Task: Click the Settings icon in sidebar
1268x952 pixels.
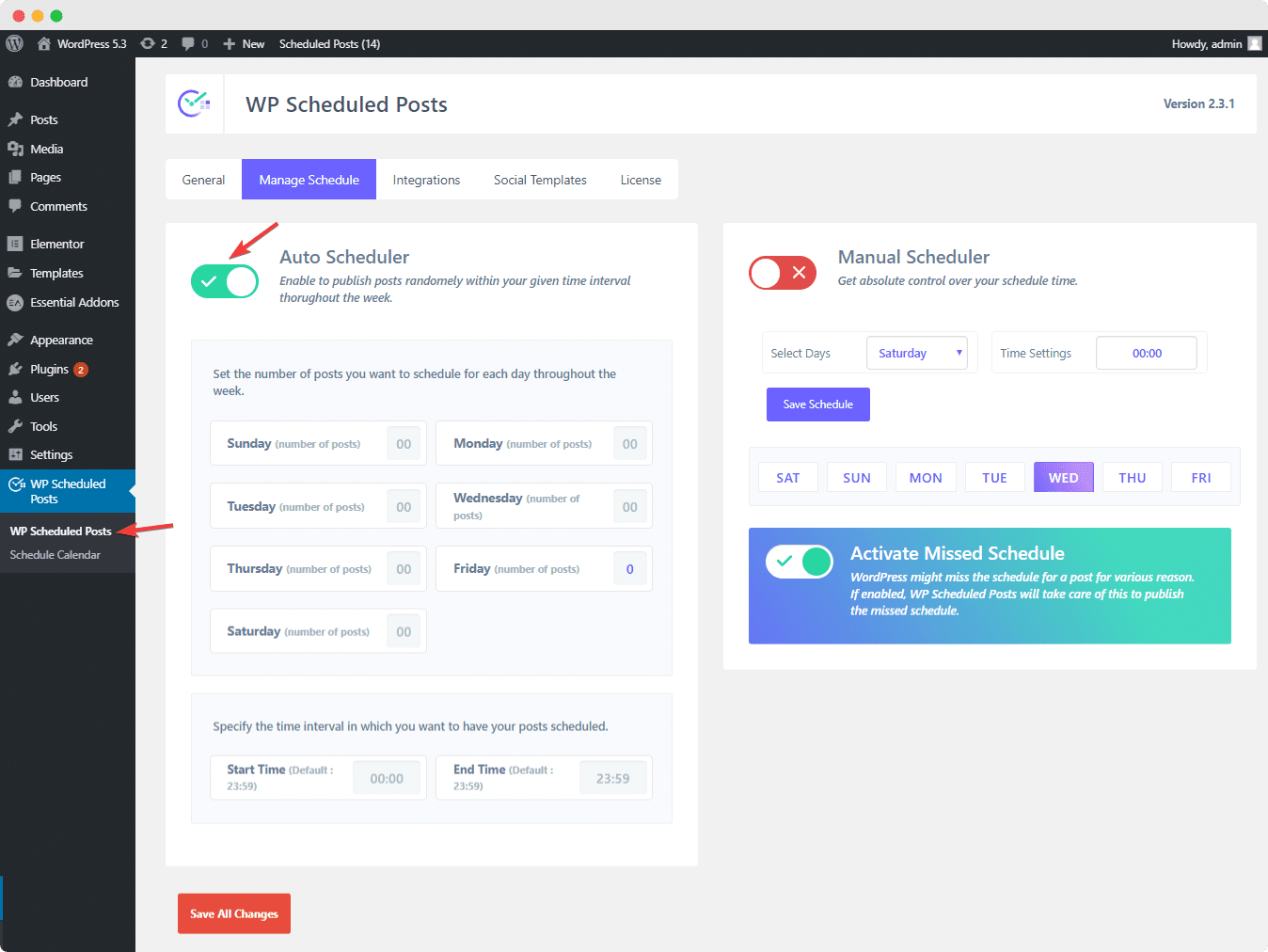Action: coord(15,454)
